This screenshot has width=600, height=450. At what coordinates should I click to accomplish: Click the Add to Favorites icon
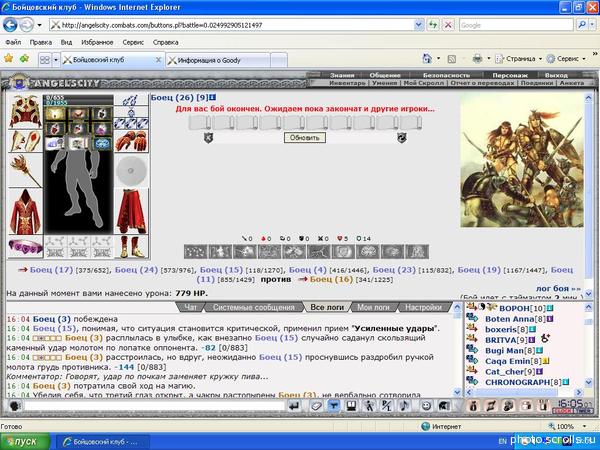coord(24,59)
